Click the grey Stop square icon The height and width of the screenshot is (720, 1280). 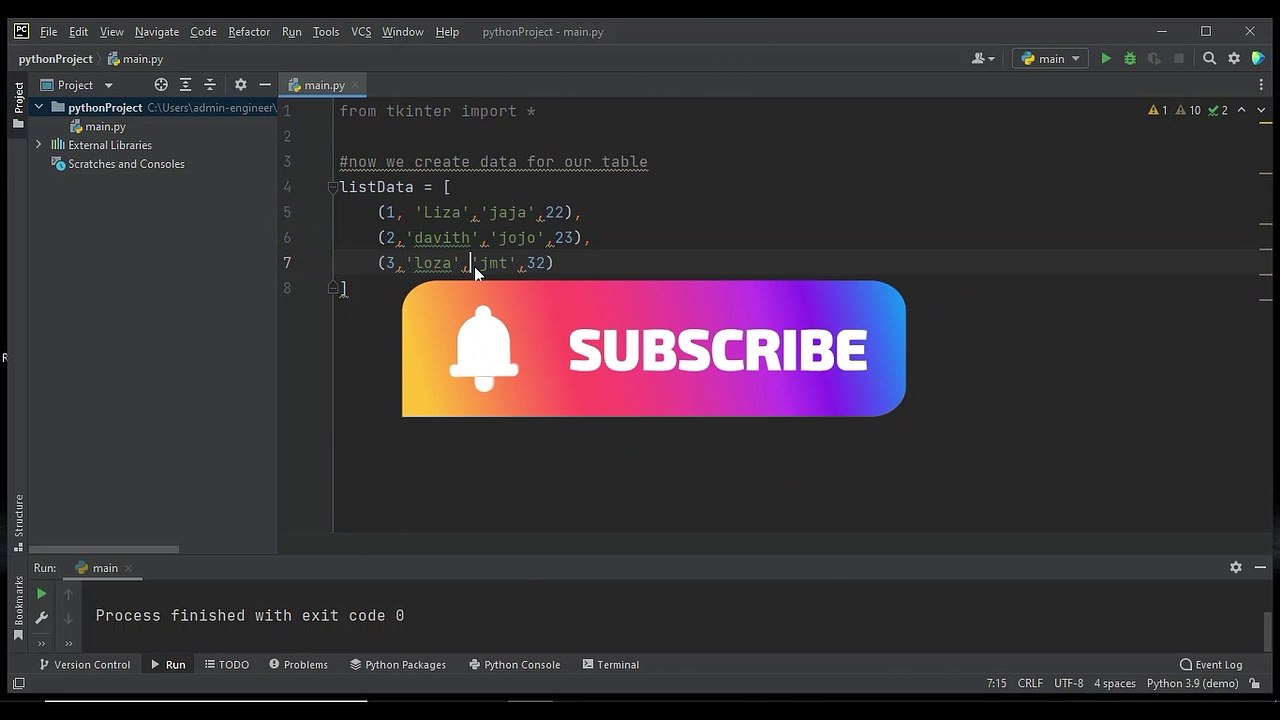[1179, 59]
